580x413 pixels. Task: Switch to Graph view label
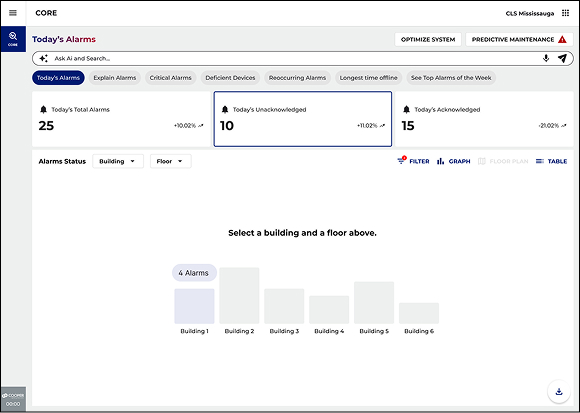(x=459, y=161)
